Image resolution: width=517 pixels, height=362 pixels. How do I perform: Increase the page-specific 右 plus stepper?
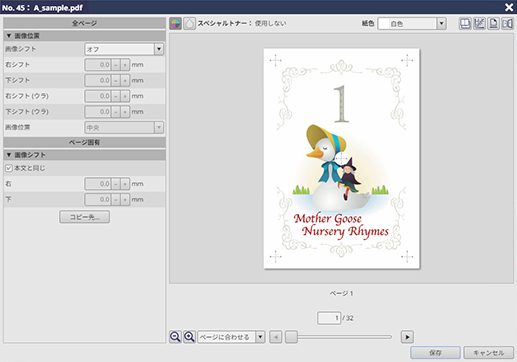point(125,184)
